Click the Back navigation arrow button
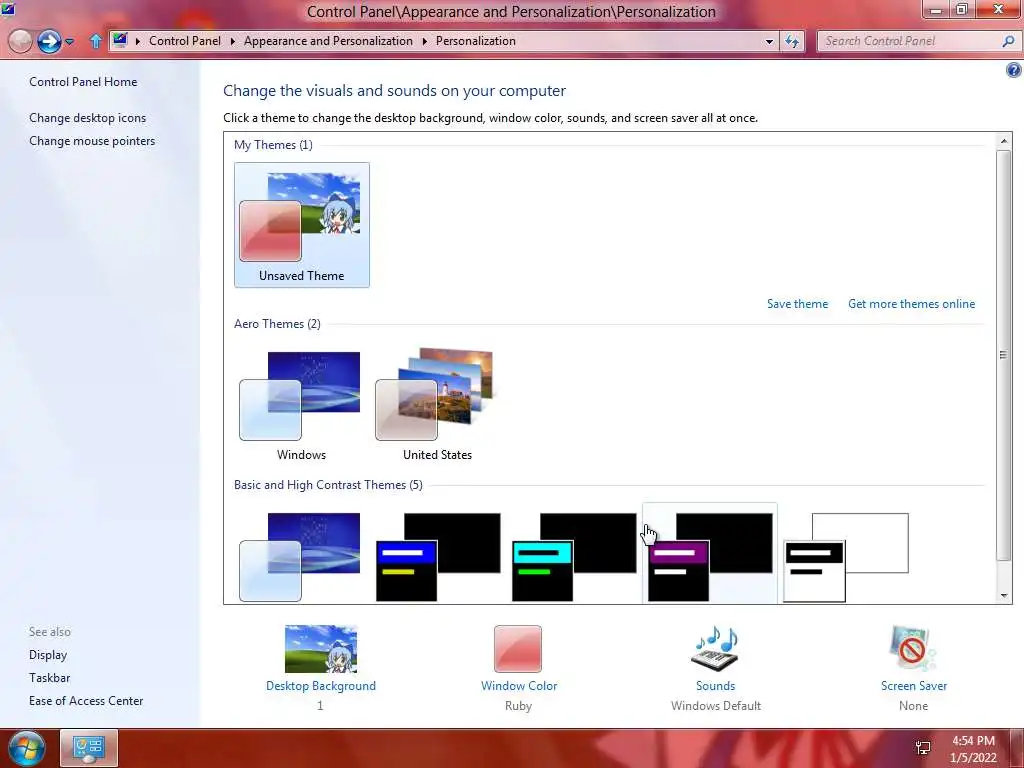The image size is (1024, 768). 20,42
